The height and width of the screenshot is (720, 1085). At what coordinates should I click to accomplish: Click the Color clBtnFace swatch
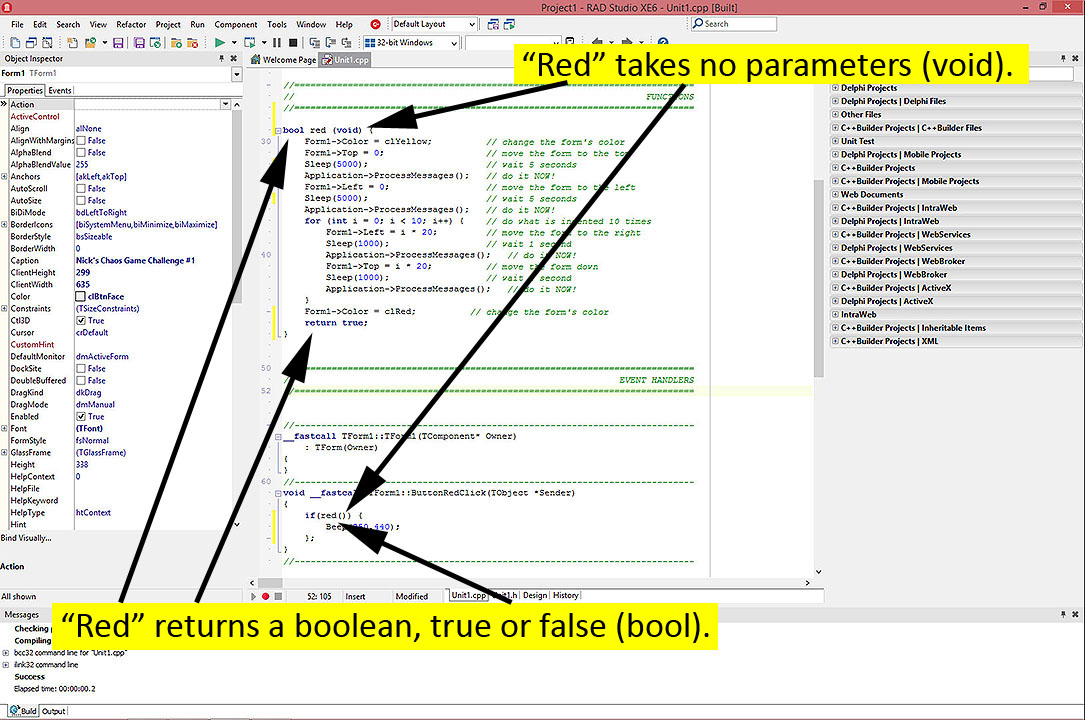pos(80,297)
